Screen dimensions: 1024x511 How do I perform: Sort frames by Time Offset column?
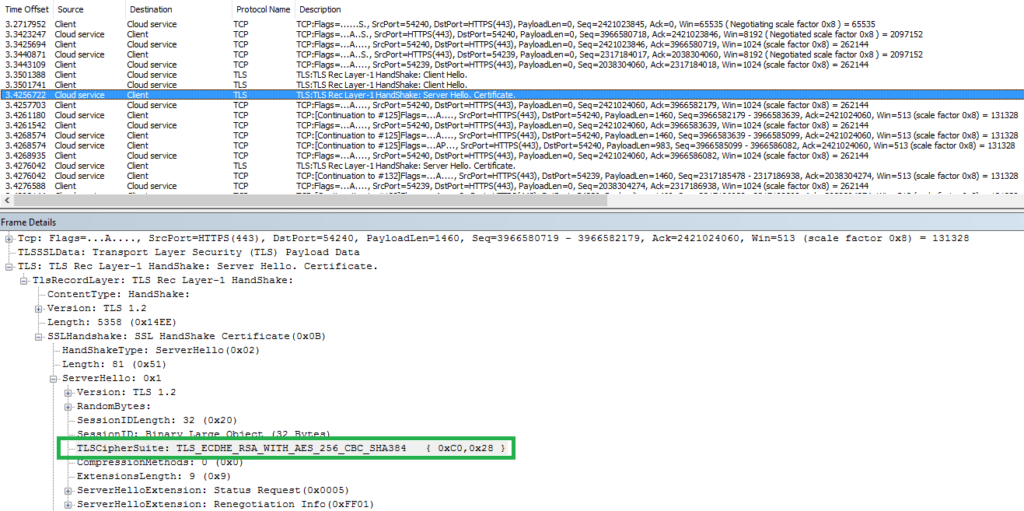27,8
